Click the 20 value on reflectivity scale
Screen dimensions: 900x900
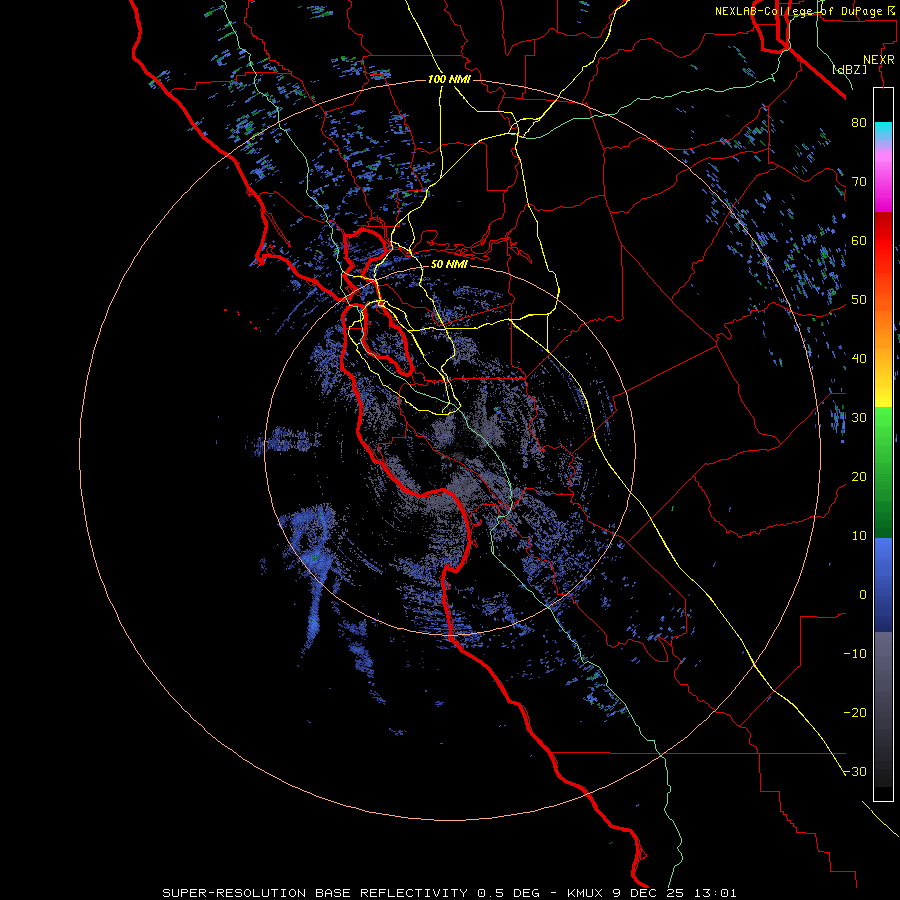click(x=859, y=476)
